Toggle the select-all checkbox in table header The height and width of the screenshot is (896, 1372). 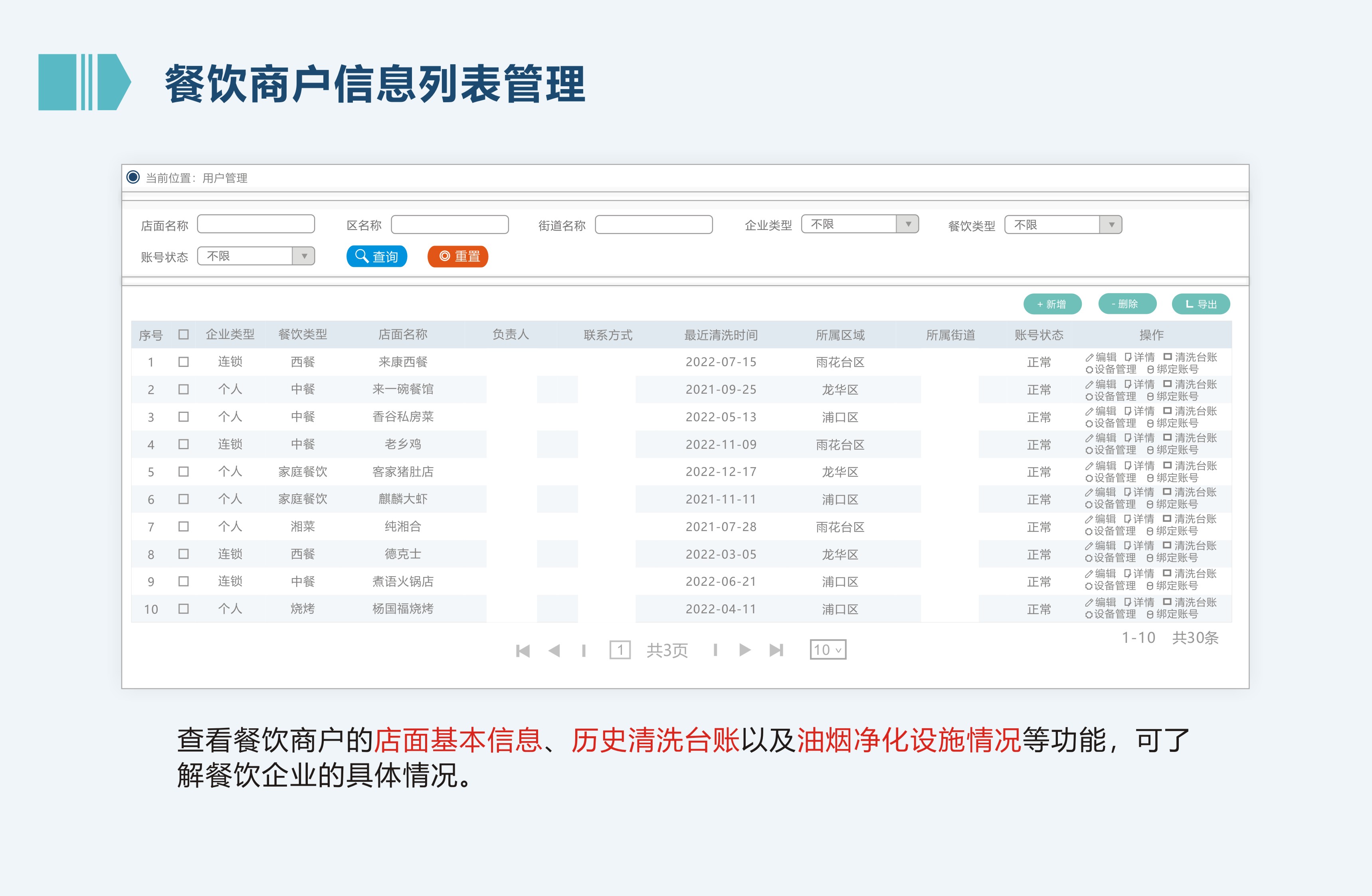click(184, 335)
